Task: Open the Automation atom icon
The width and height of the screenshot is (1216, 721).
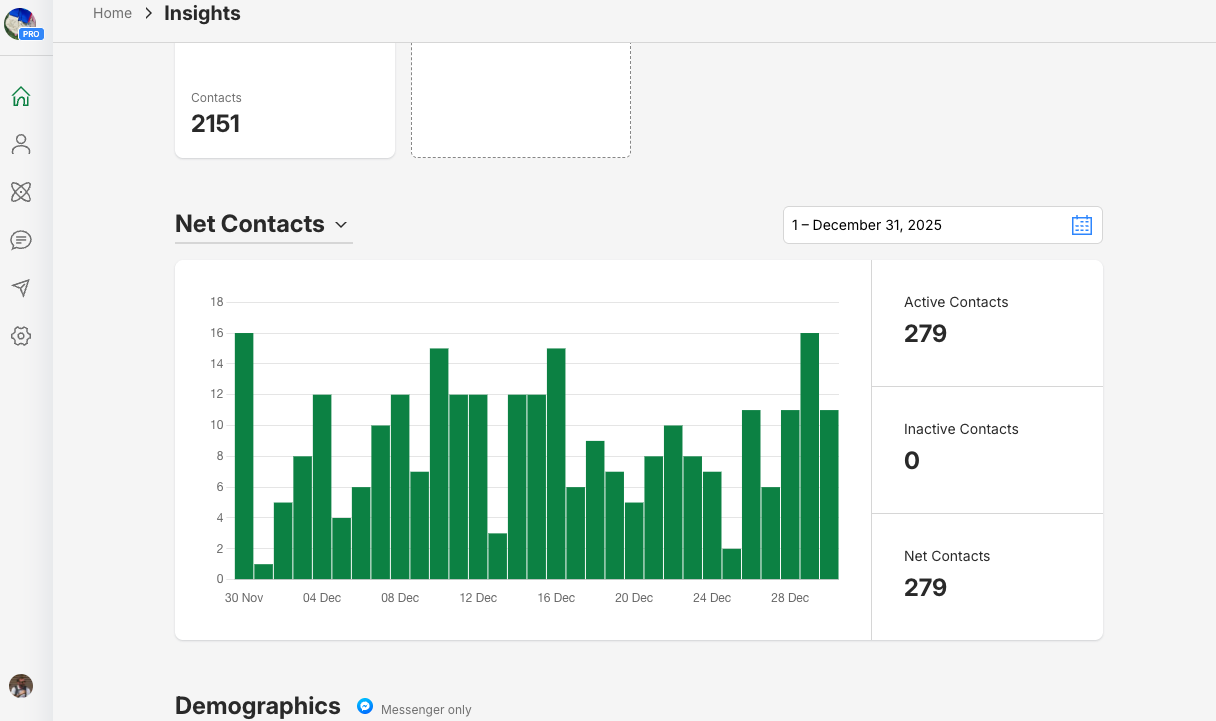Action: (21, 192)
